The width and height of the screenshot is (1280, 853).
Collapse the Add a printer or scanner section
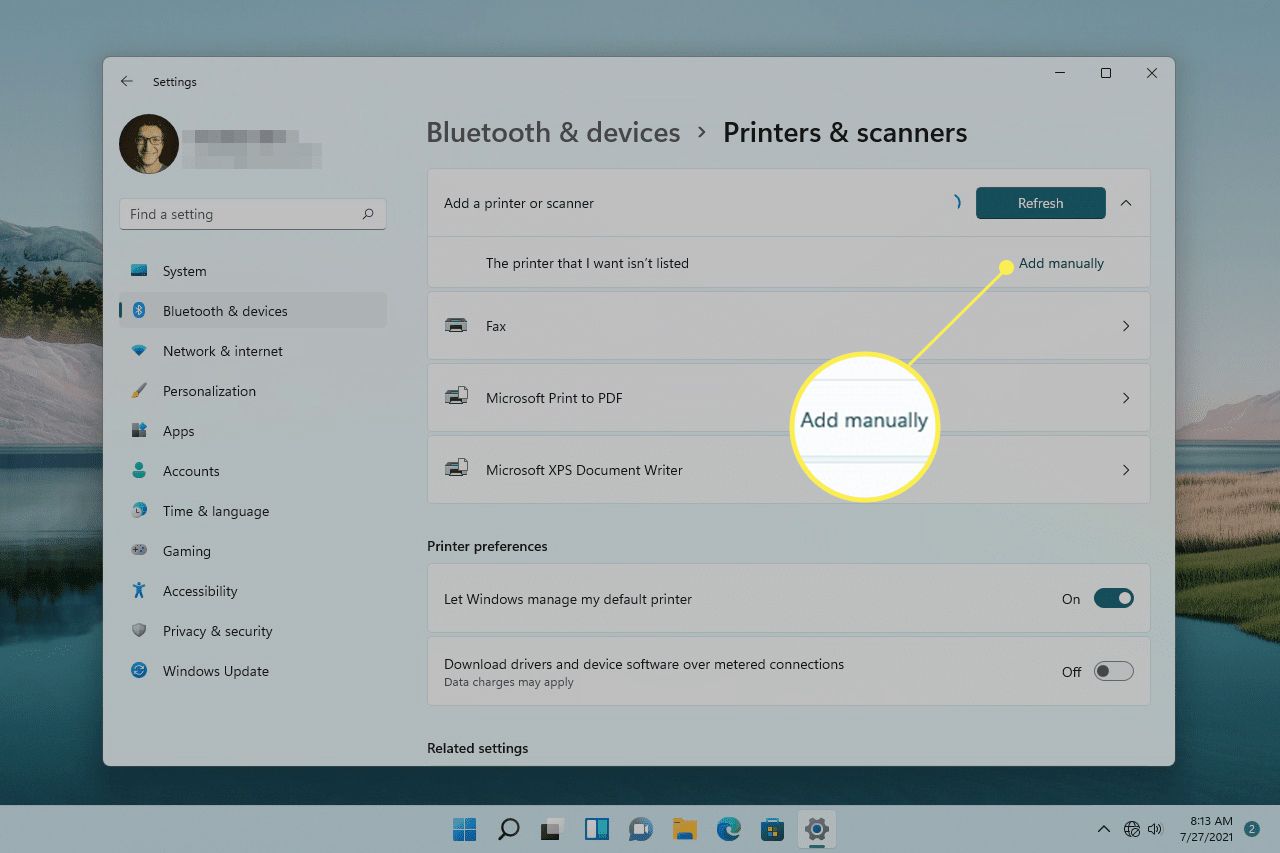[1126, 203]
